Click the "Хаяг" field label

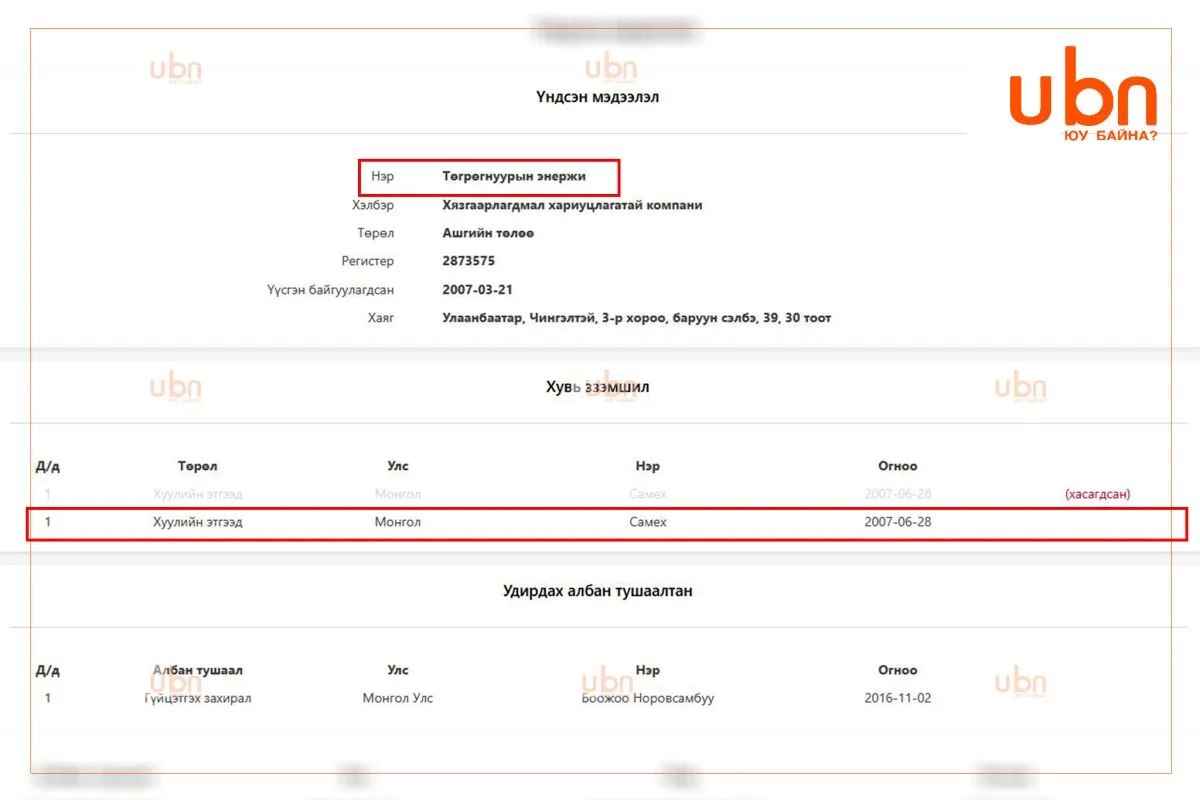[x=381, y=318]
